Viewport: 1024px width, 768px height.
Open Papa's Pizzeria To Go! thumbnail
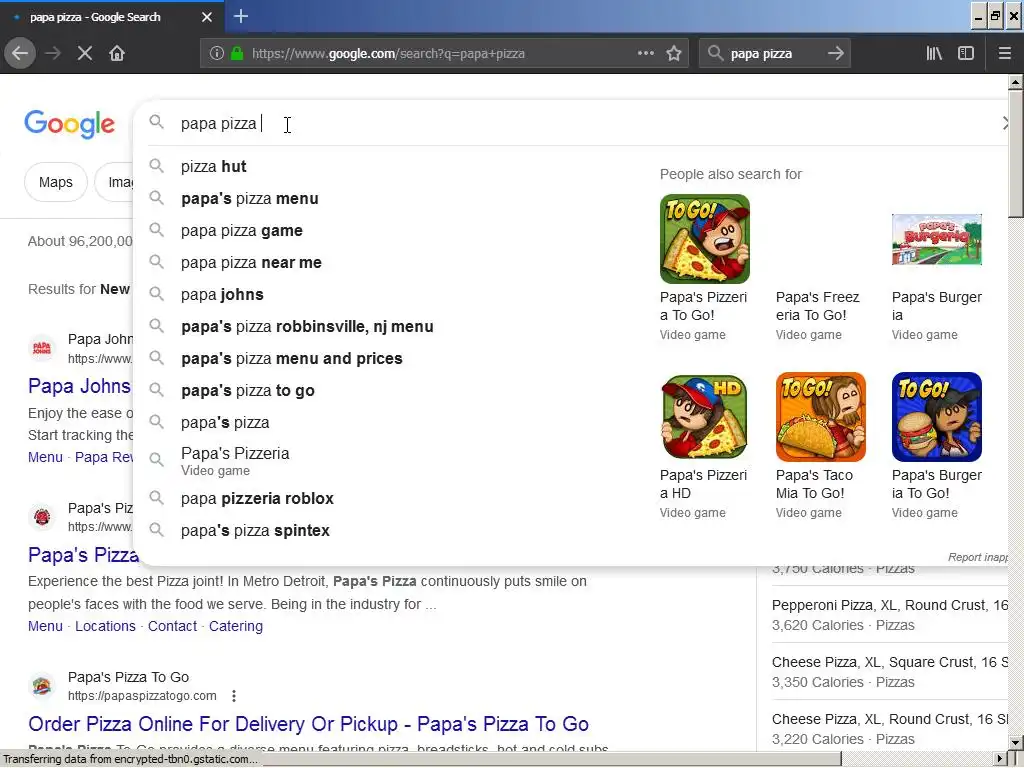tap(705, 239)
